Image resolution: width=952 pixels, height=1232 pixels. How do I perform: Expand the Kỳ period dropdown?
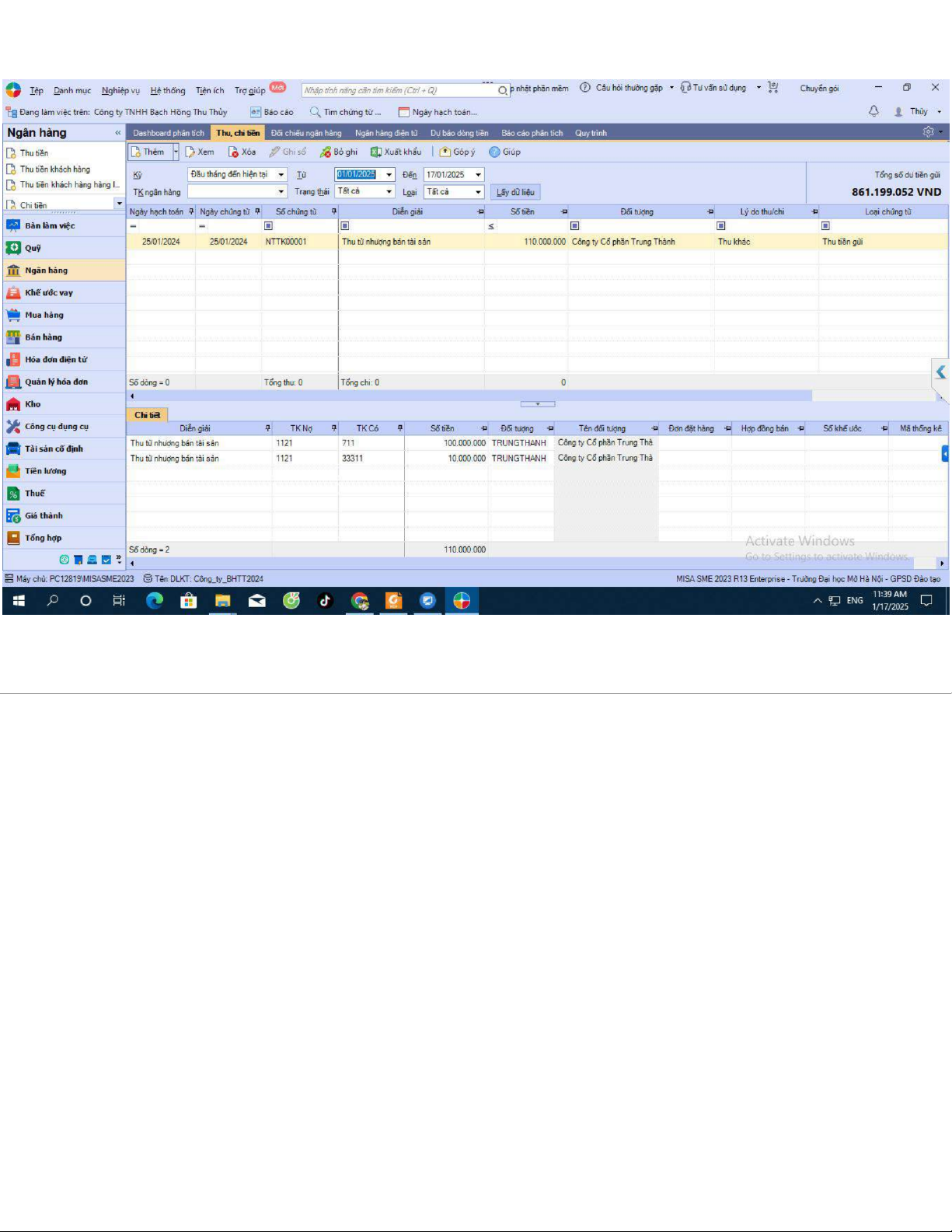(x=281, y=175)
